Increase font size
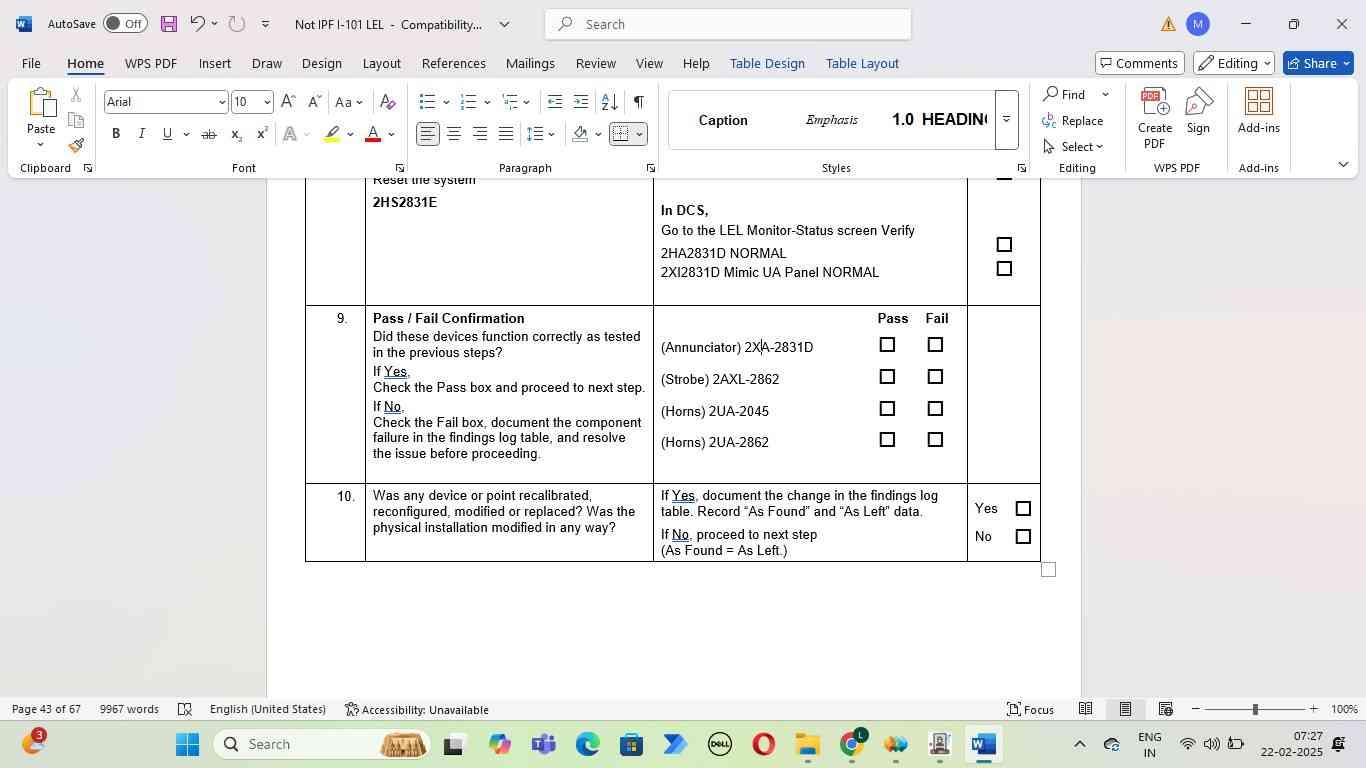1366x768 pixels. [288, 102]
